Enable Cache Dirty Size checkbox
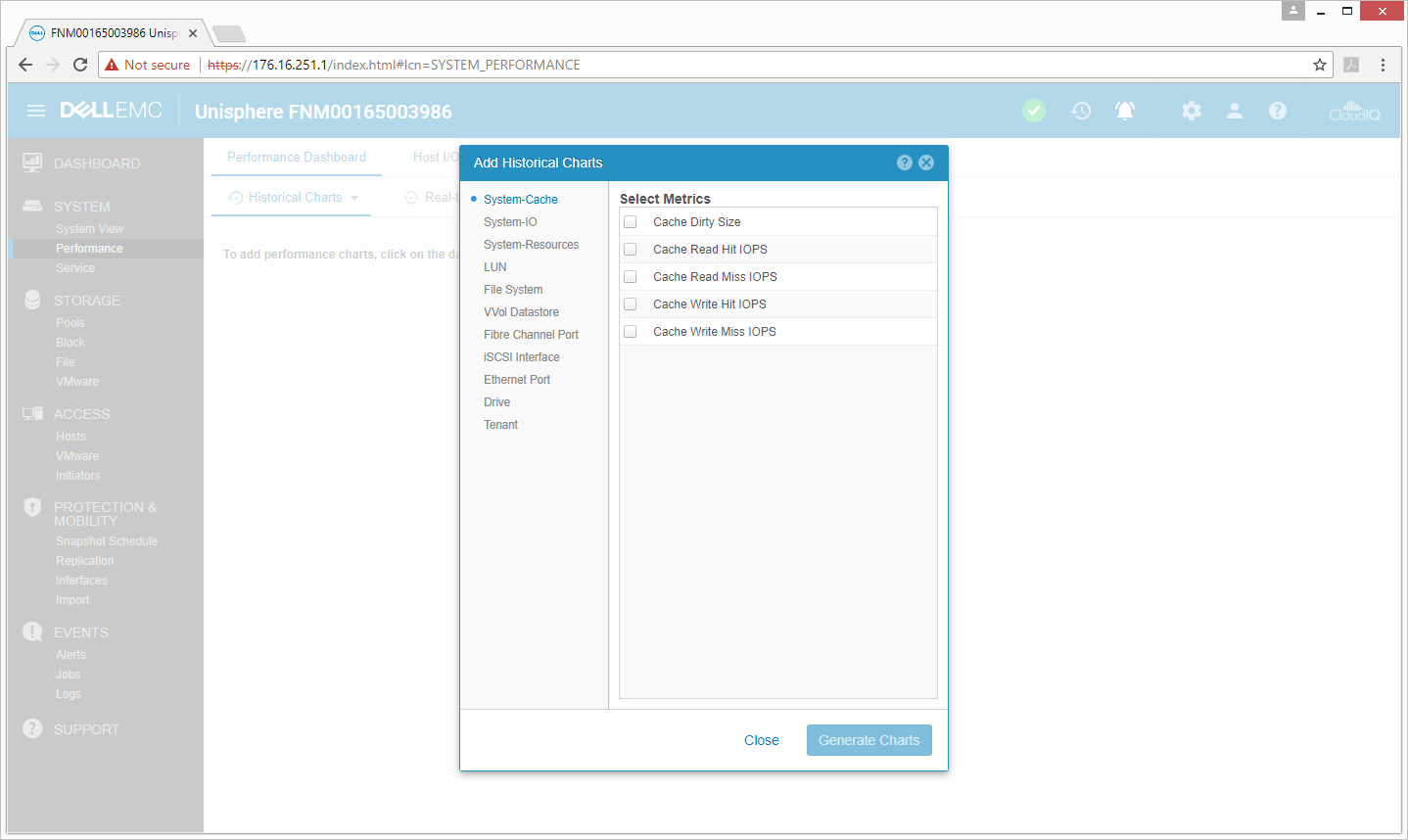The height and width of the screenshot is (840, 1408). (631, 222)
